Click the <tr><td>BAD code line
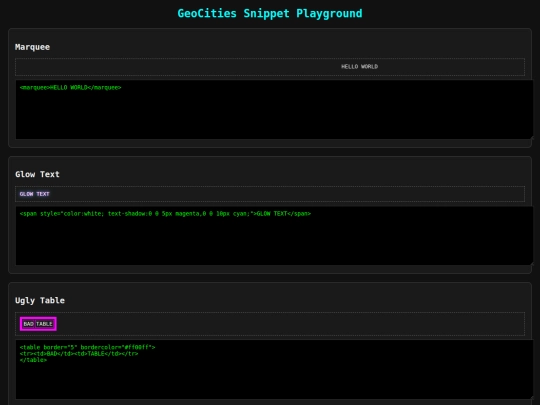The image size is (540, 405). tap(79, 353)
